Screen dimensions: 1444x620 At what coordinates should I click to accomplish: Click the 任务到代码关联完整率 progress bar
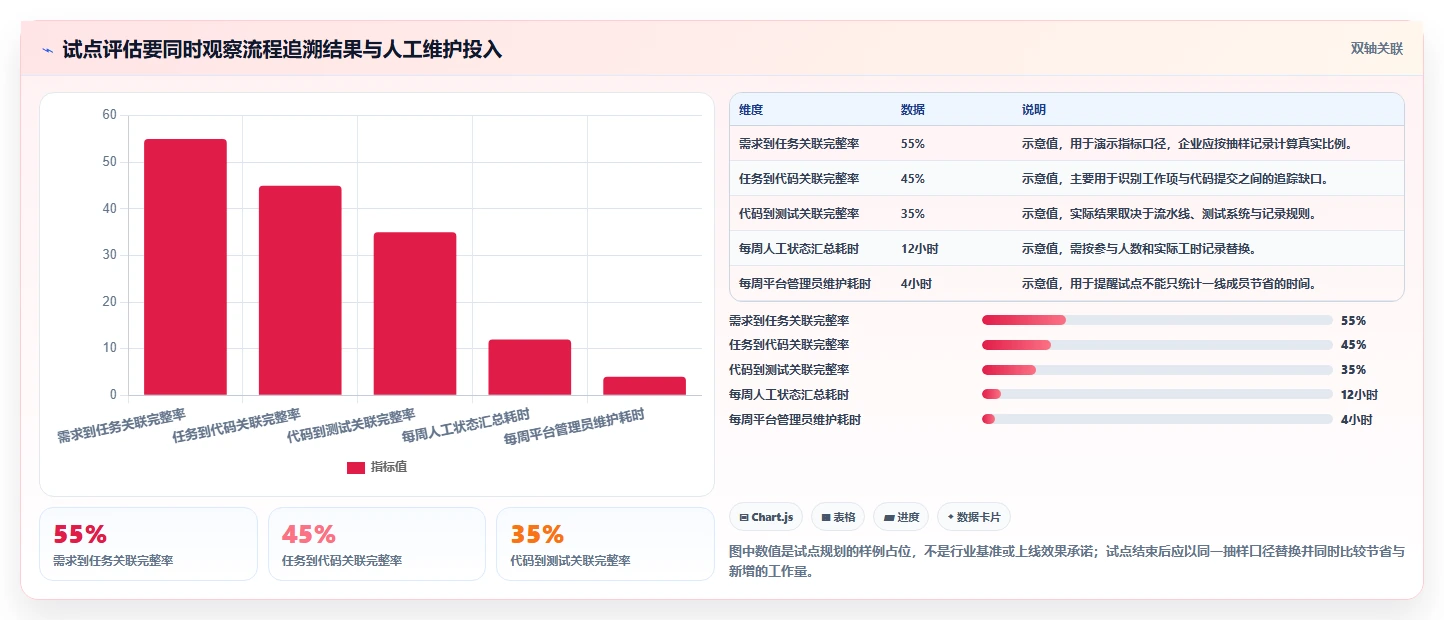[x=1157, y=345]
